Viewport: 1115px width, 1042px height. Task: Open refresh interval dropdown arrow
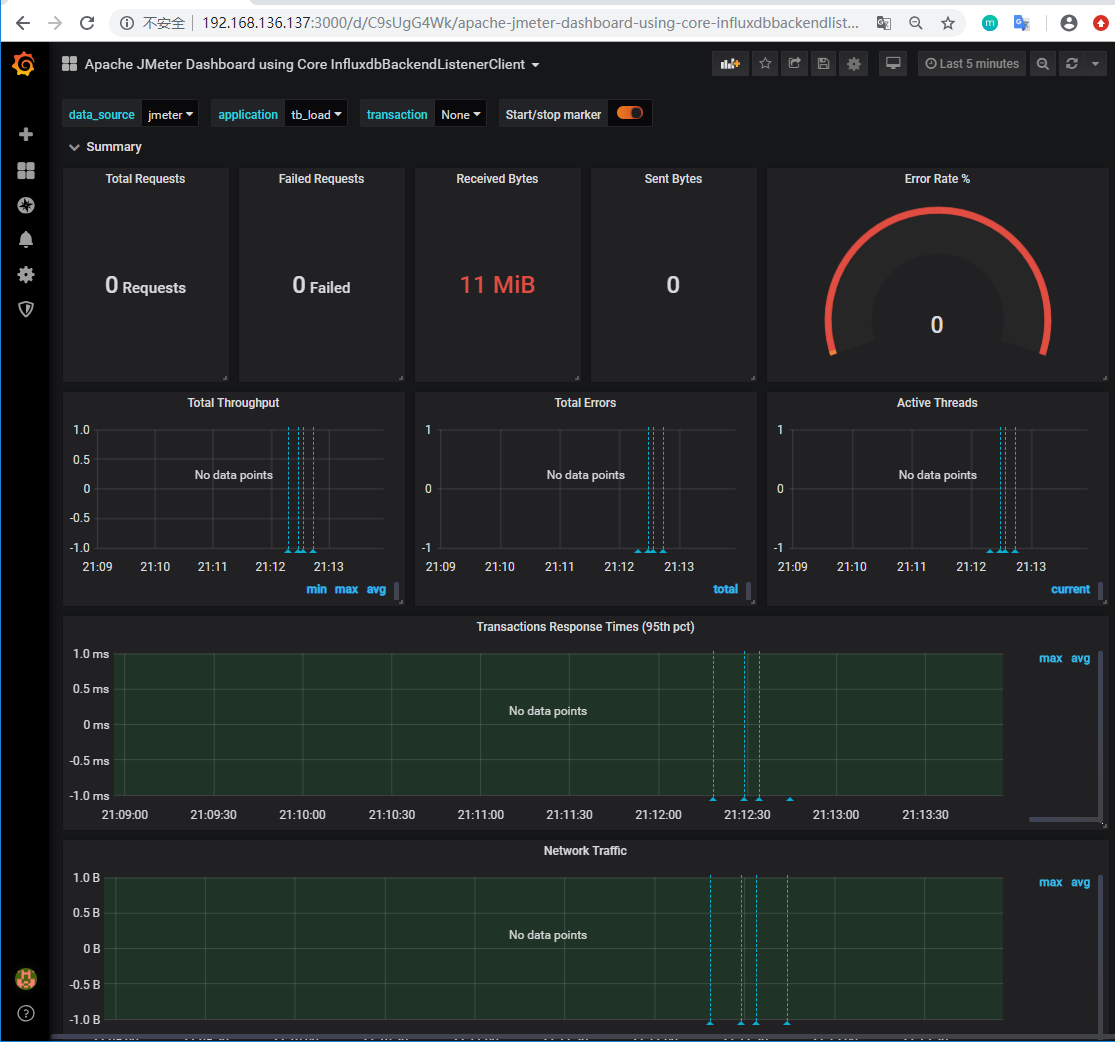tap(1096, 64)
